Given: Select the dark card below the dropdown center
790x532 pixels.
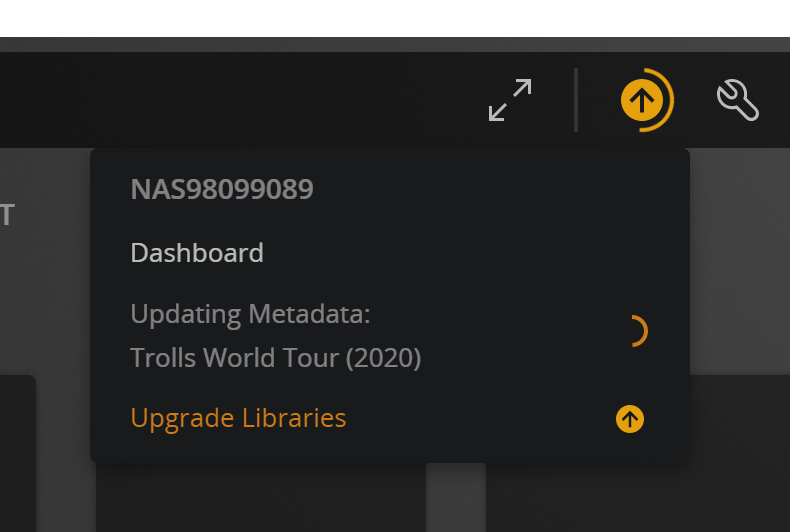Looking at the screenshot, I should coord(260,498).
